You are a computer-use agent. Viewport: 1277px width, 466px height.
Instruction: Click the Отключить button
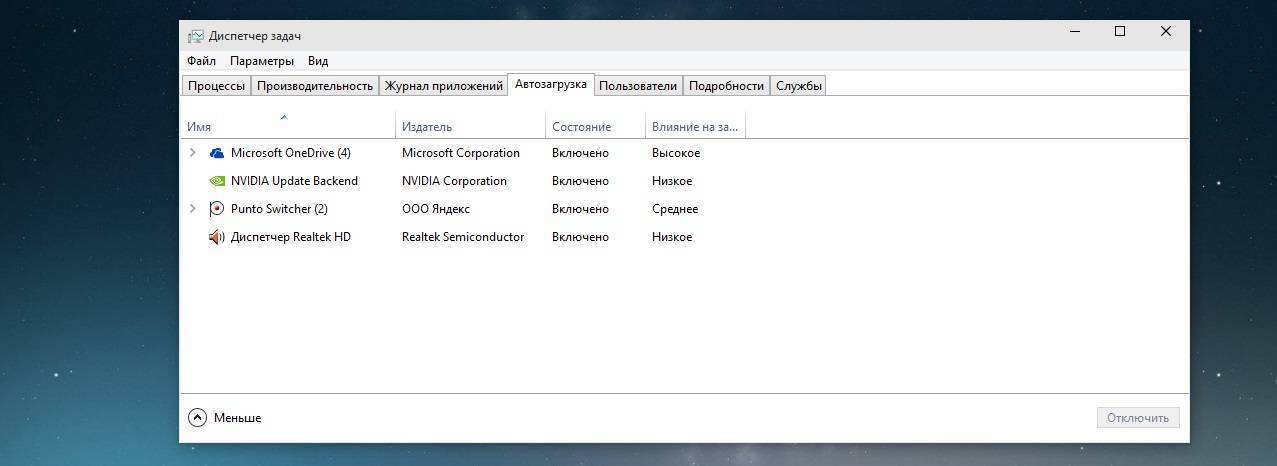1138,418
